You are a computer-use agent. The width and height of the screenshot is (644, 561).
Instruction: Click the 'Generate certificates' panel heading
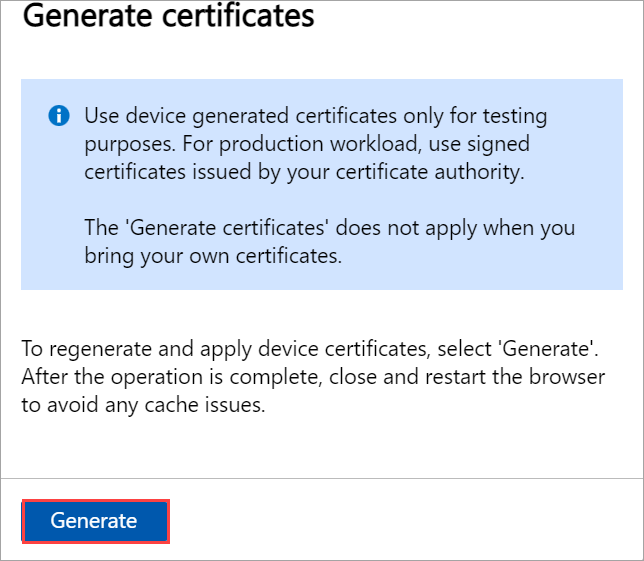click(x=168, y=17)
